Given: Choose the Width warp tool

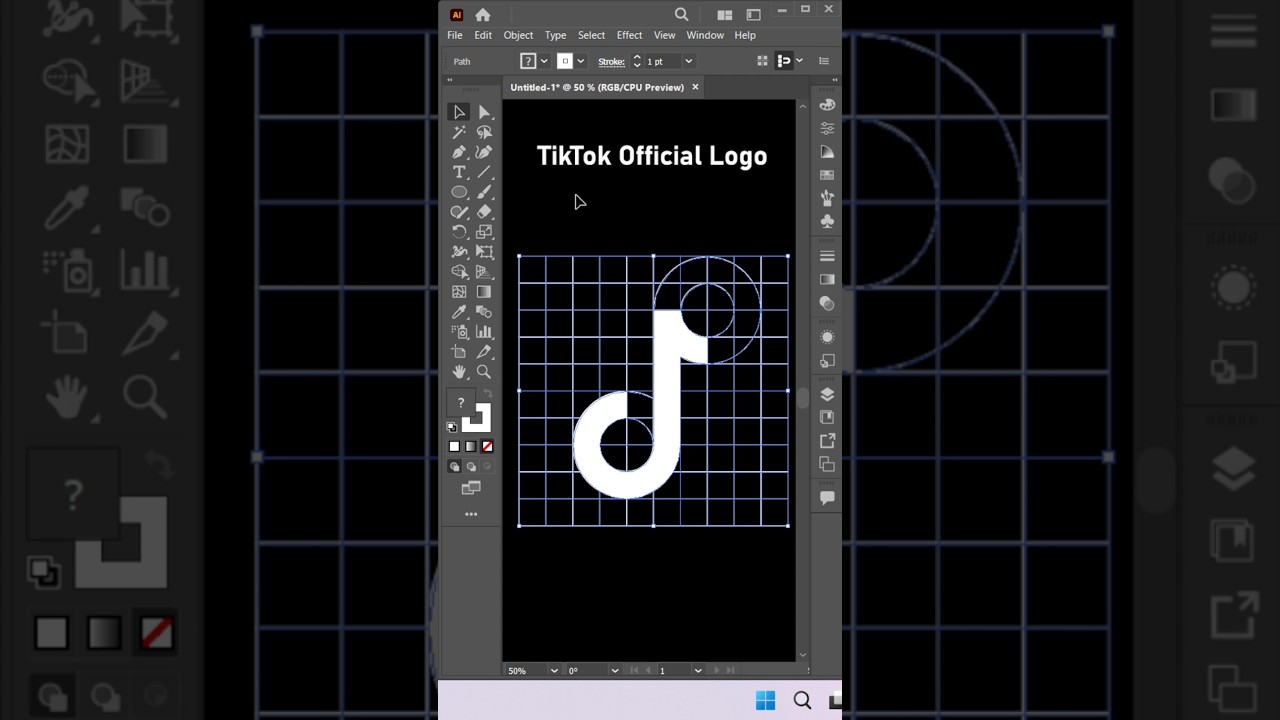Looking at the screenshot, I should (x=459, y=252).
